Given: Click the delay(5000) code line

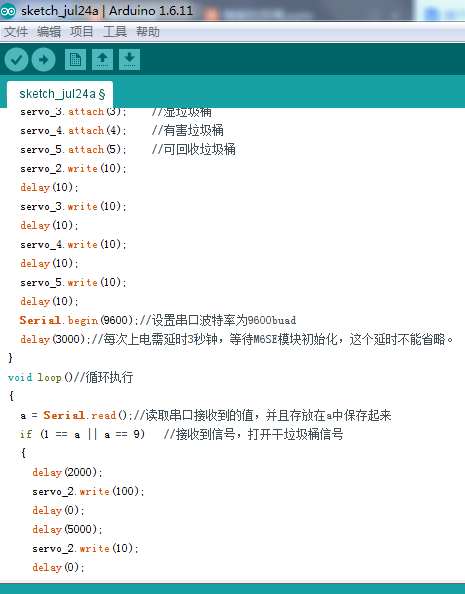Looking at the screenshot, I should [x=67, y=529].
